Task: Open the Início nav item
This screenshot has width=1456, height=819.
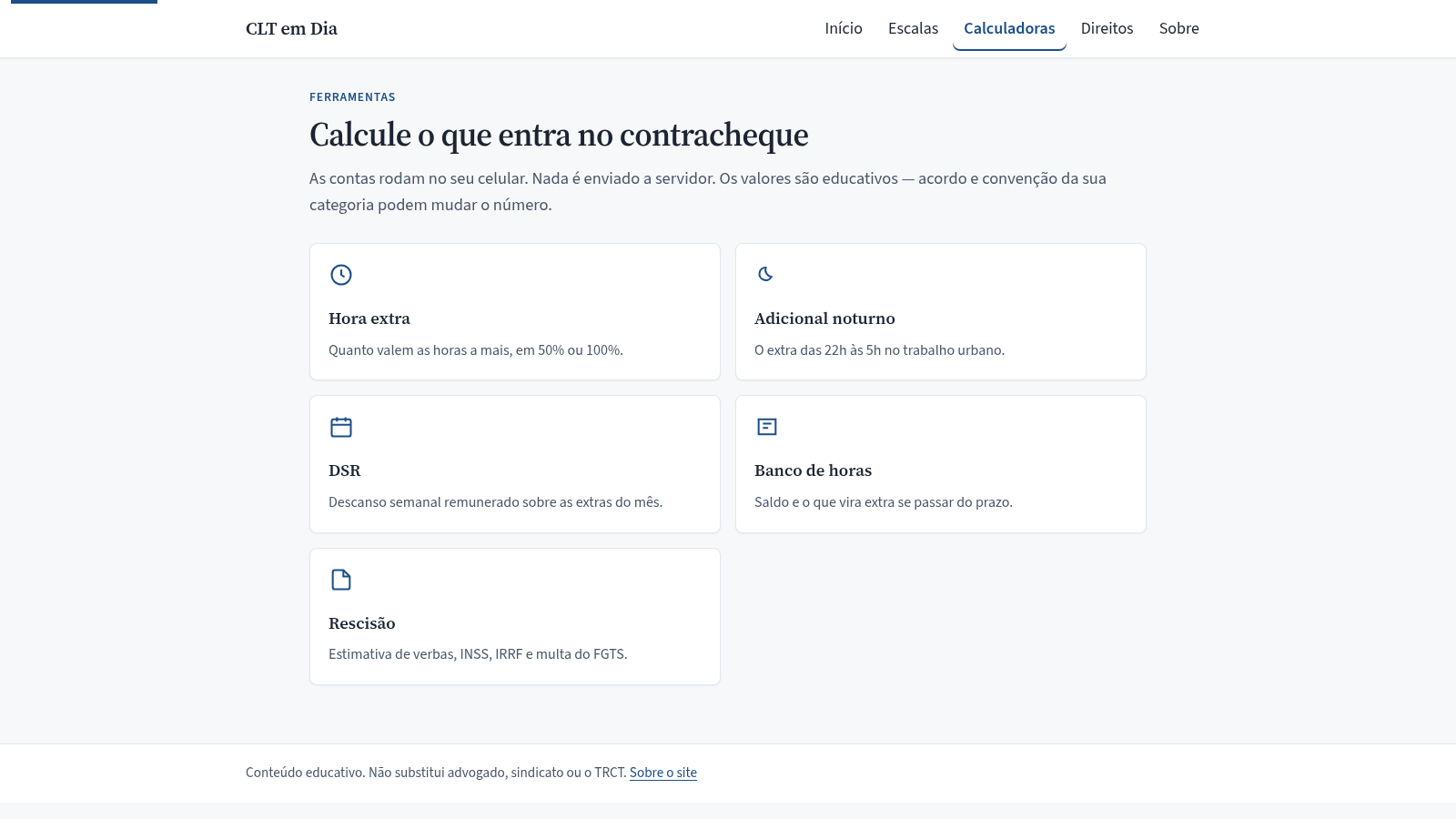Action: pyautogui.click(x=844, y=28)
